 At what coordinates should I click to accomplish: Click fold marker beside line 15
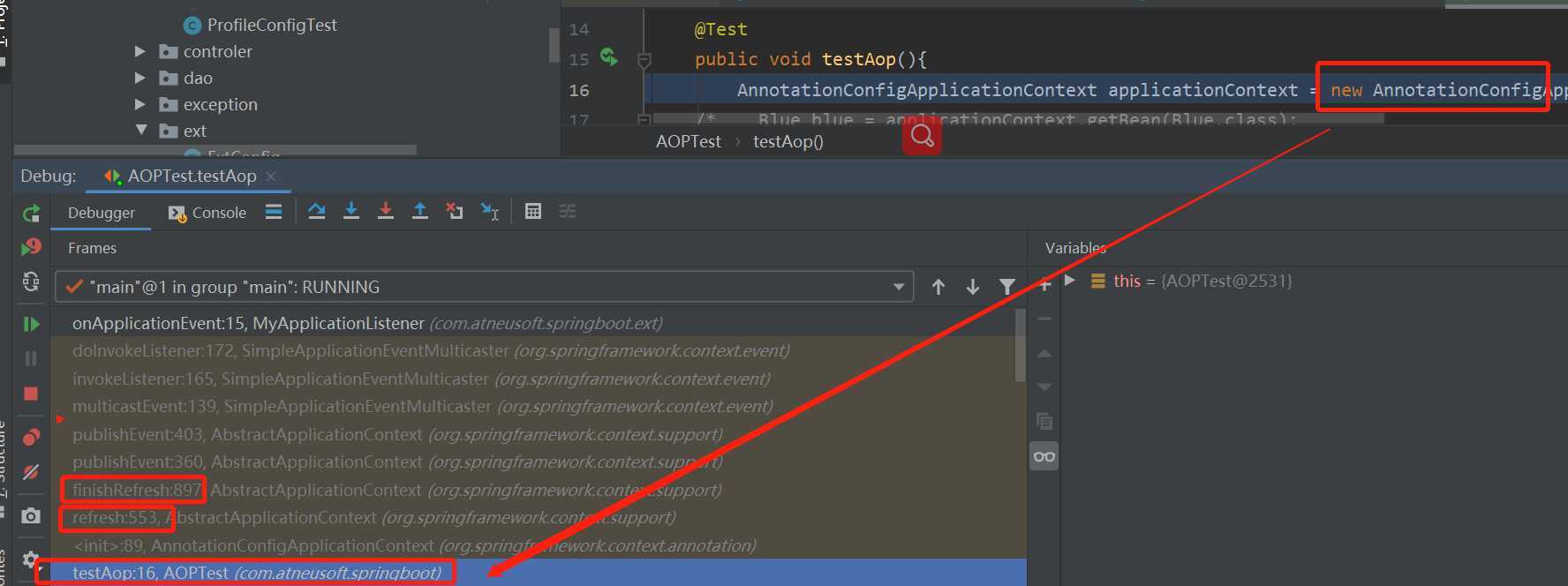[x=645, y=60]
